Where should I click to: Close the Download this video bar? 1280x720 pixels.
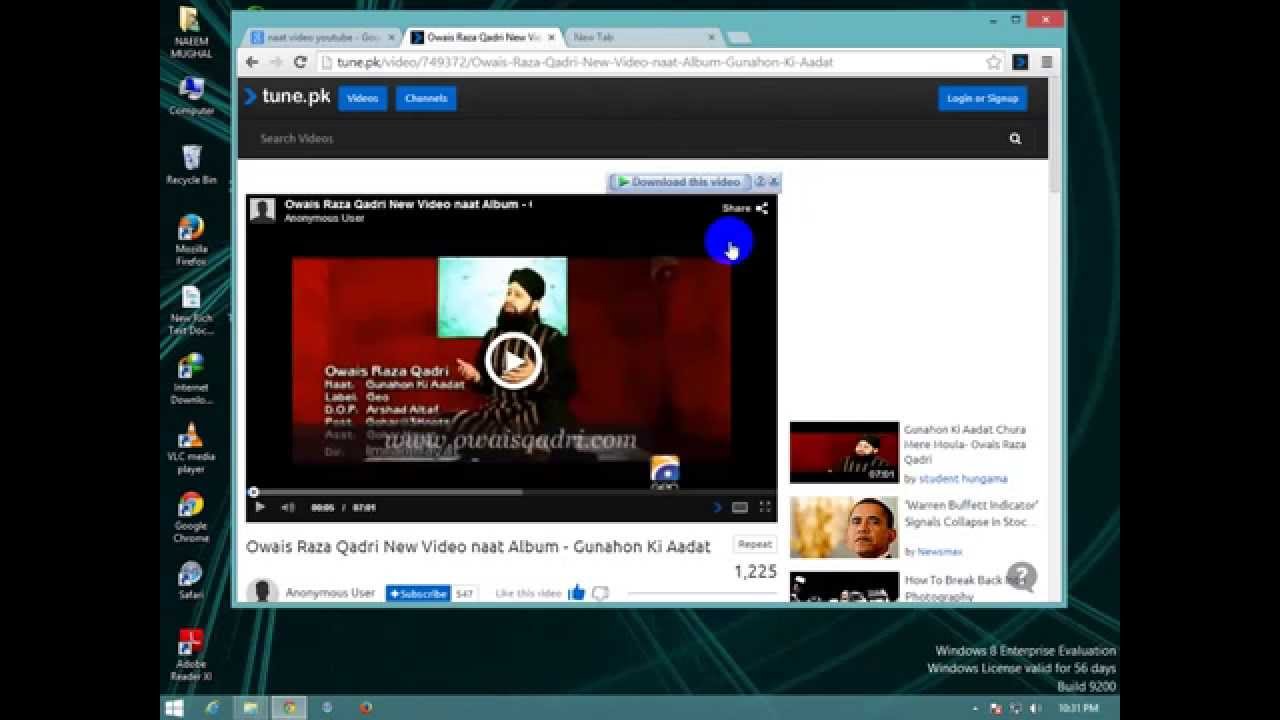coord(774,182)
